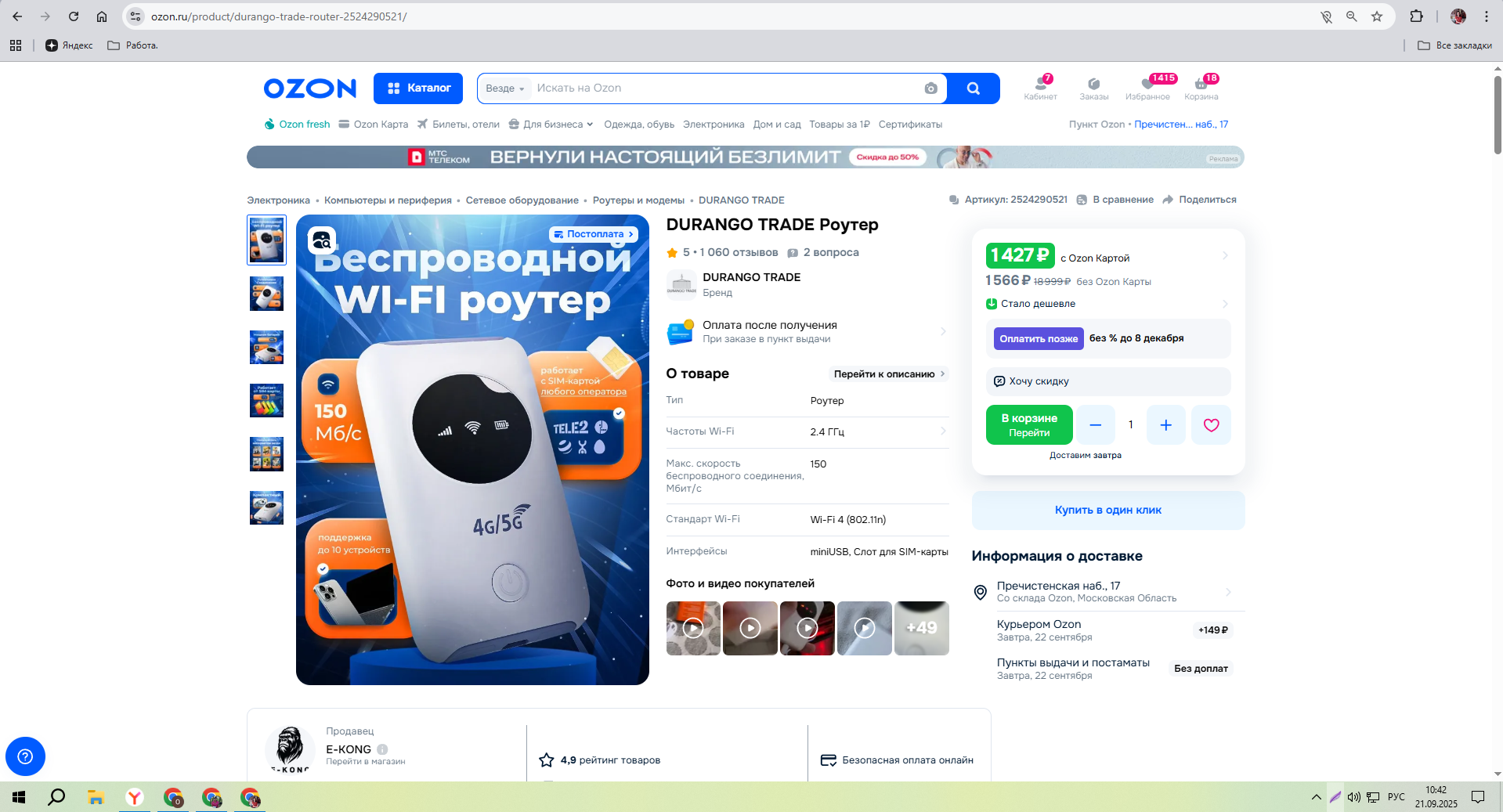Click the blue search magnifier button
Viewport: 1503px width, 812px height.
click(974, 88)
